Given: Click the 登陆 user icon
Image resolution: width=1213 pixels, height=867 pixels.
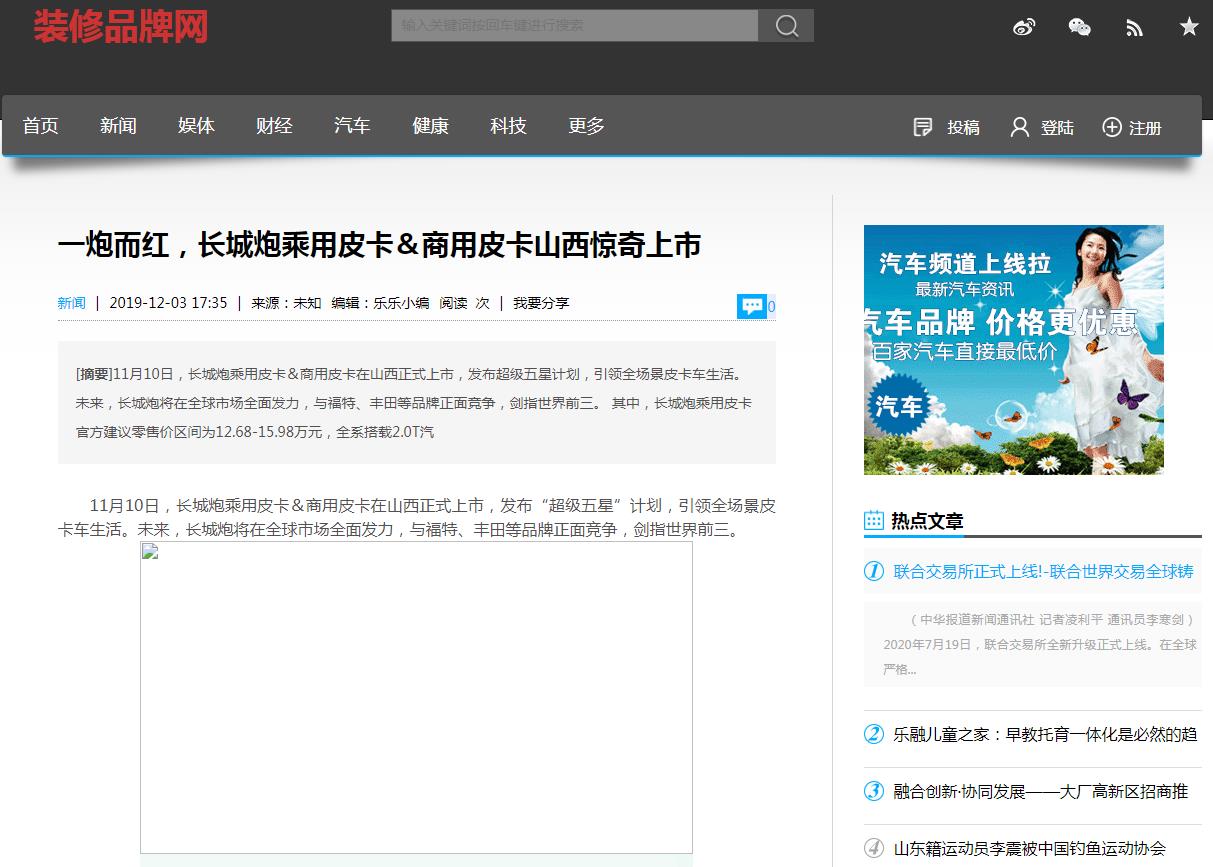Looking at the screenshot, I should click(x=1019, y=127).
